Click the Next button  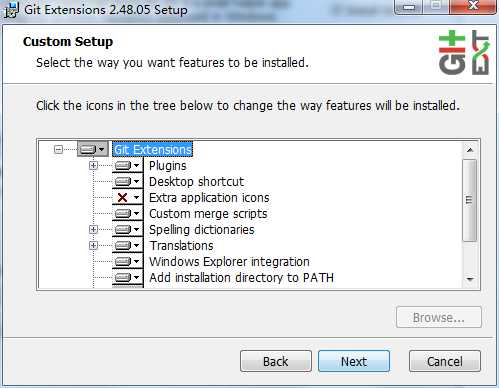[x=354, y=361]
